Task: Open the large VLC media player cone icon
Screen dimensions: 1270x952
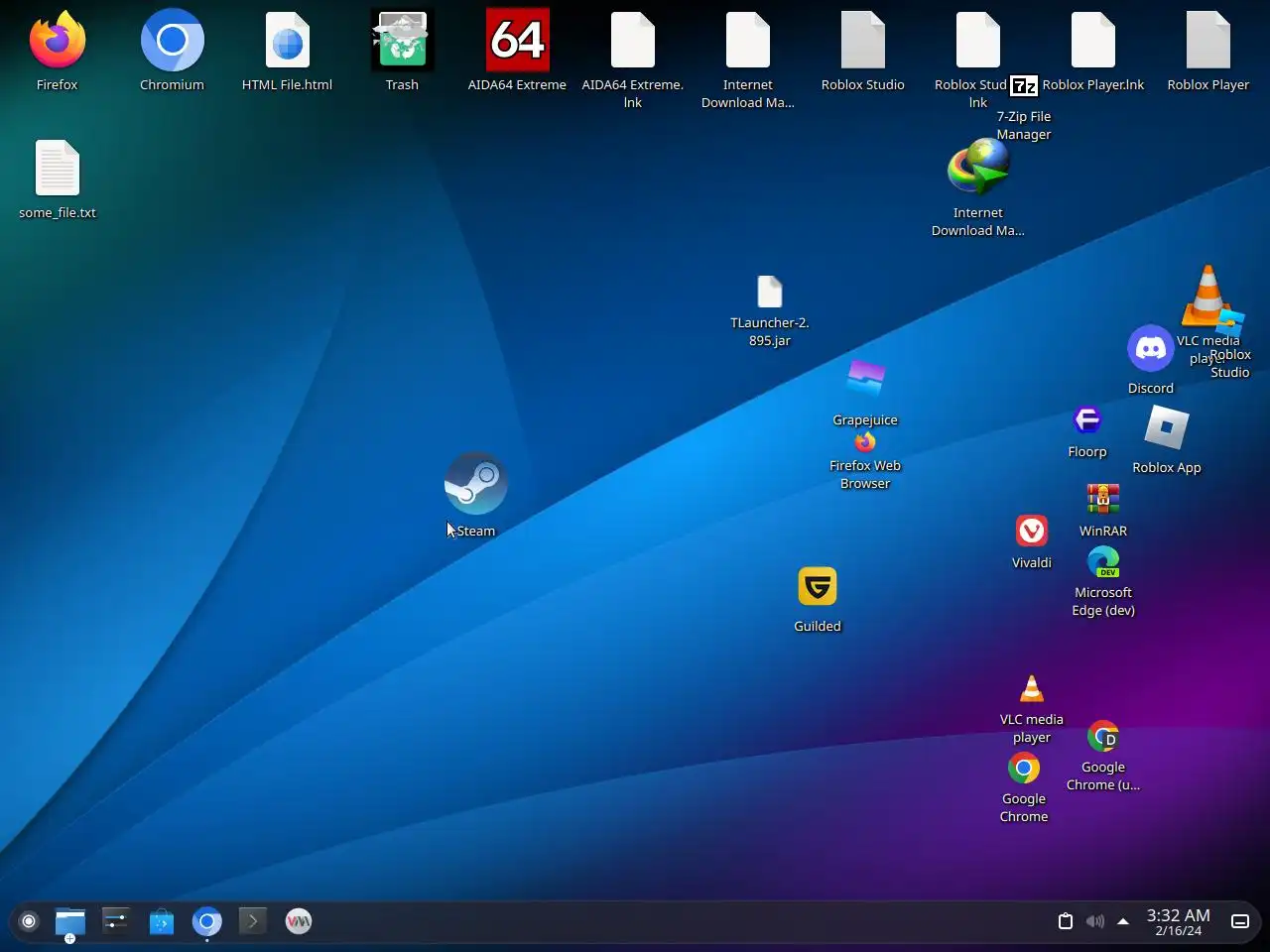Action: coord(1207,295)
